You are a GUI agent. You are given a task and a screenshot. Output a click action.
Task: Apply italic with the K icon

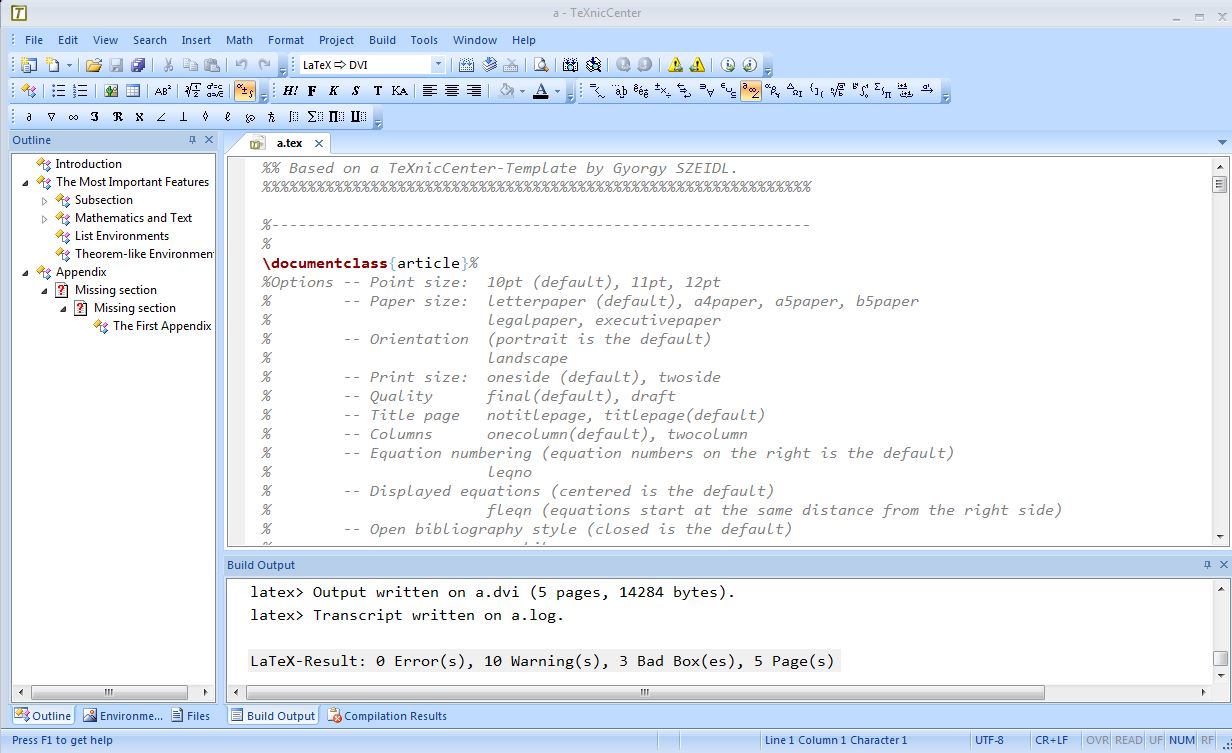[x=334, y=91]
